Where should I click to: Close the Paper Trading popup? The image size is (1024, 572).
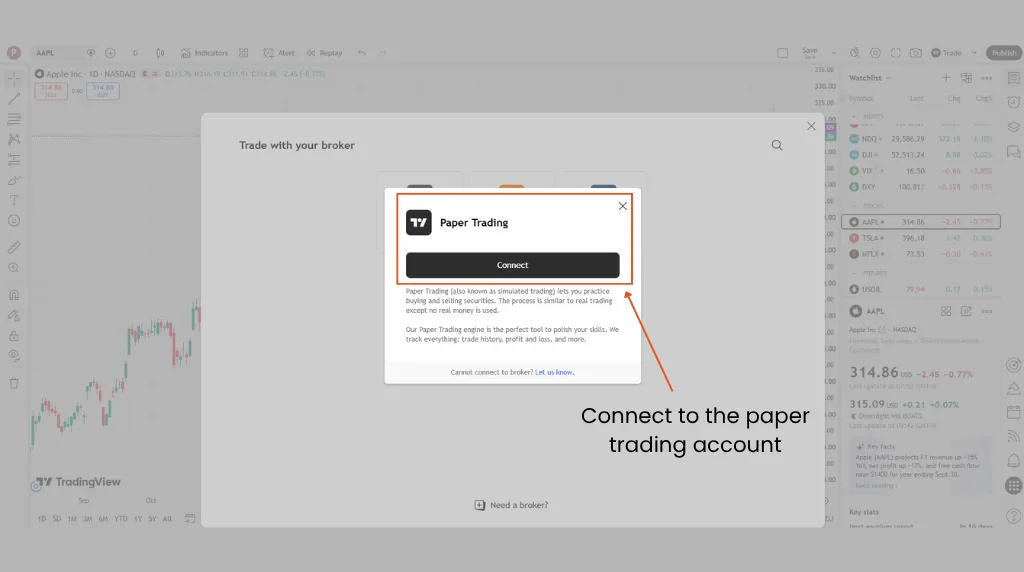coord(622,206)
